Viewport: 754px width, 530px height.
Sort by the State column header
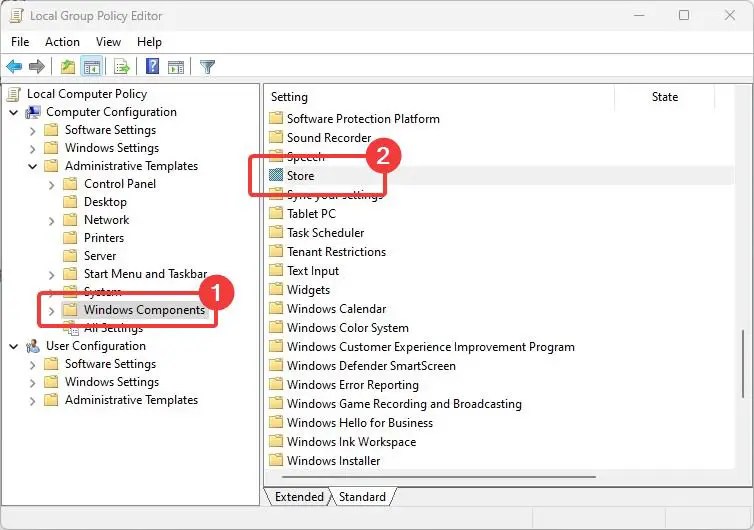click(x=665, y=97)
